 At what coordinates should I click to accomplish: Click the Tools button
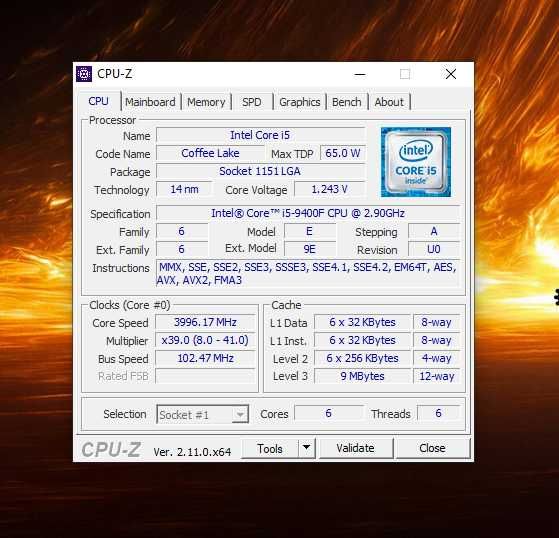(x=270, y=449)
